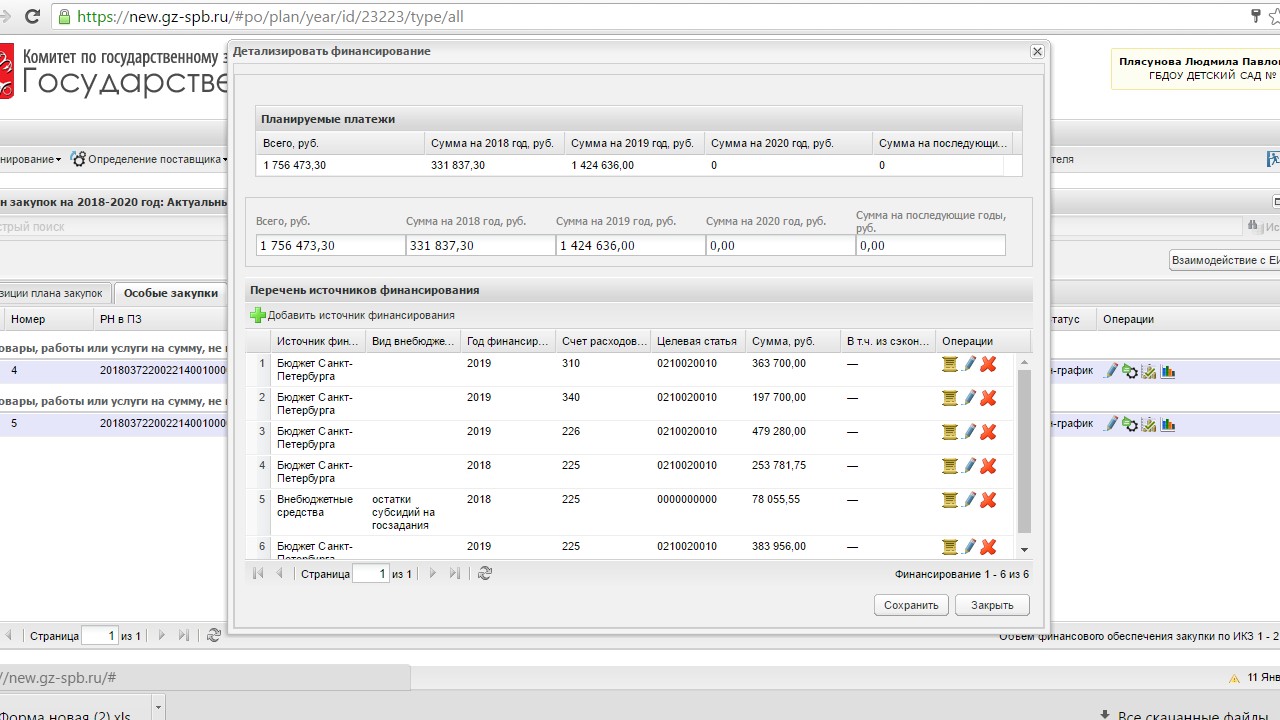Go to first page in financing dialog pager
Image resolution: width=1280 pixels, height=720 pixels.
click(258, 574)
